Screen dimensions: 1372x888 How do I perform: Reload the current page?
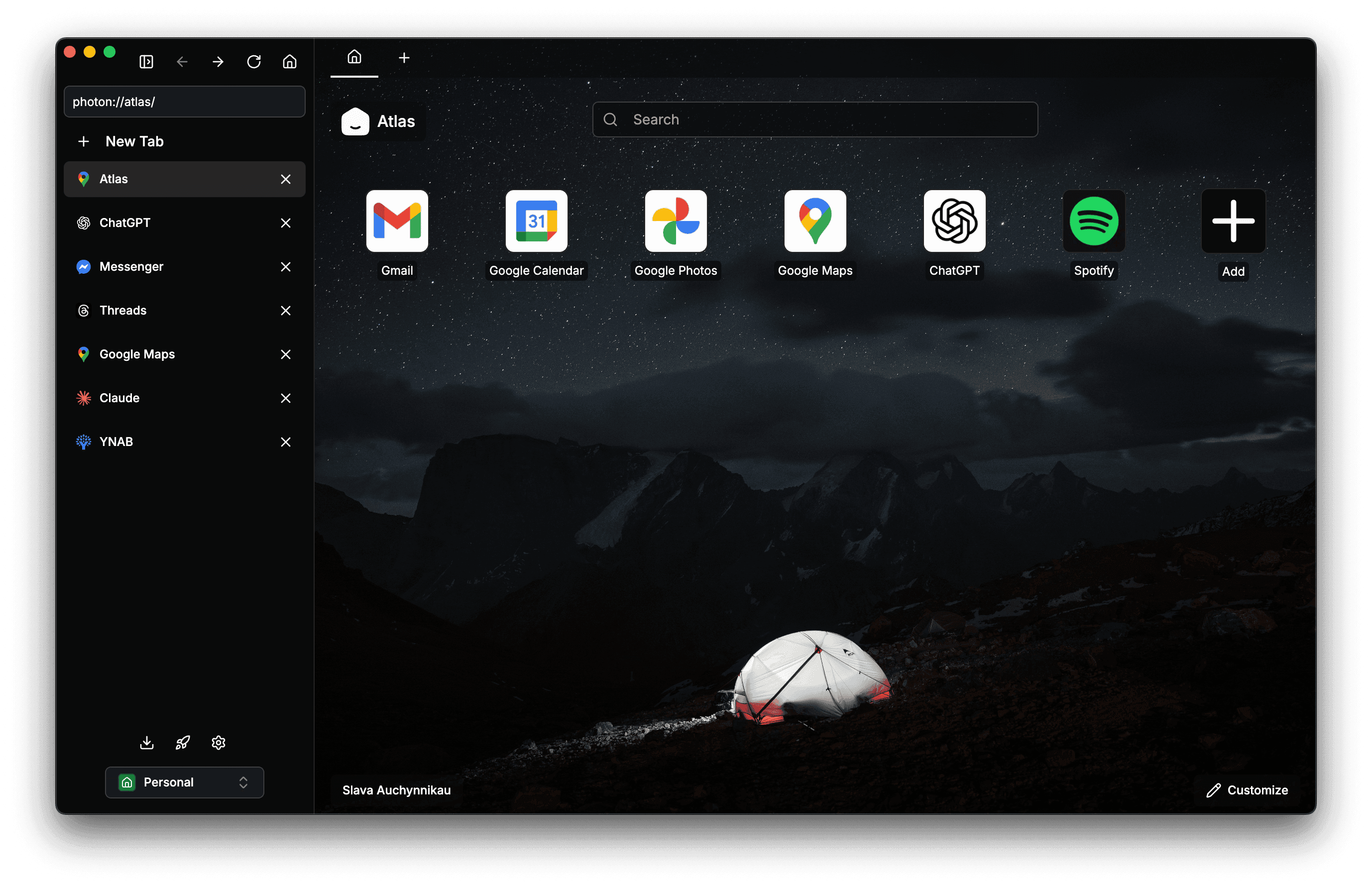tap(254, 62)
